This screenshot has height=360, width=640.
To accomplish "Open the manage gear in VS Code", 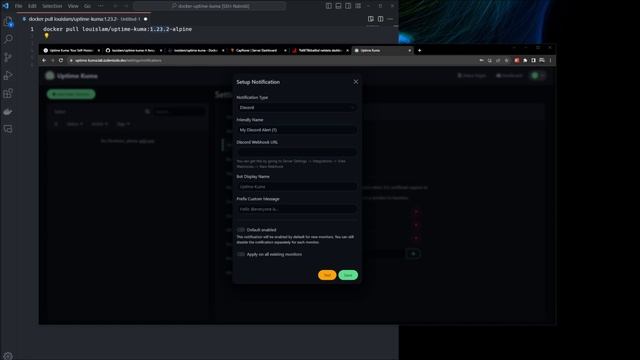I will (8, 356).
